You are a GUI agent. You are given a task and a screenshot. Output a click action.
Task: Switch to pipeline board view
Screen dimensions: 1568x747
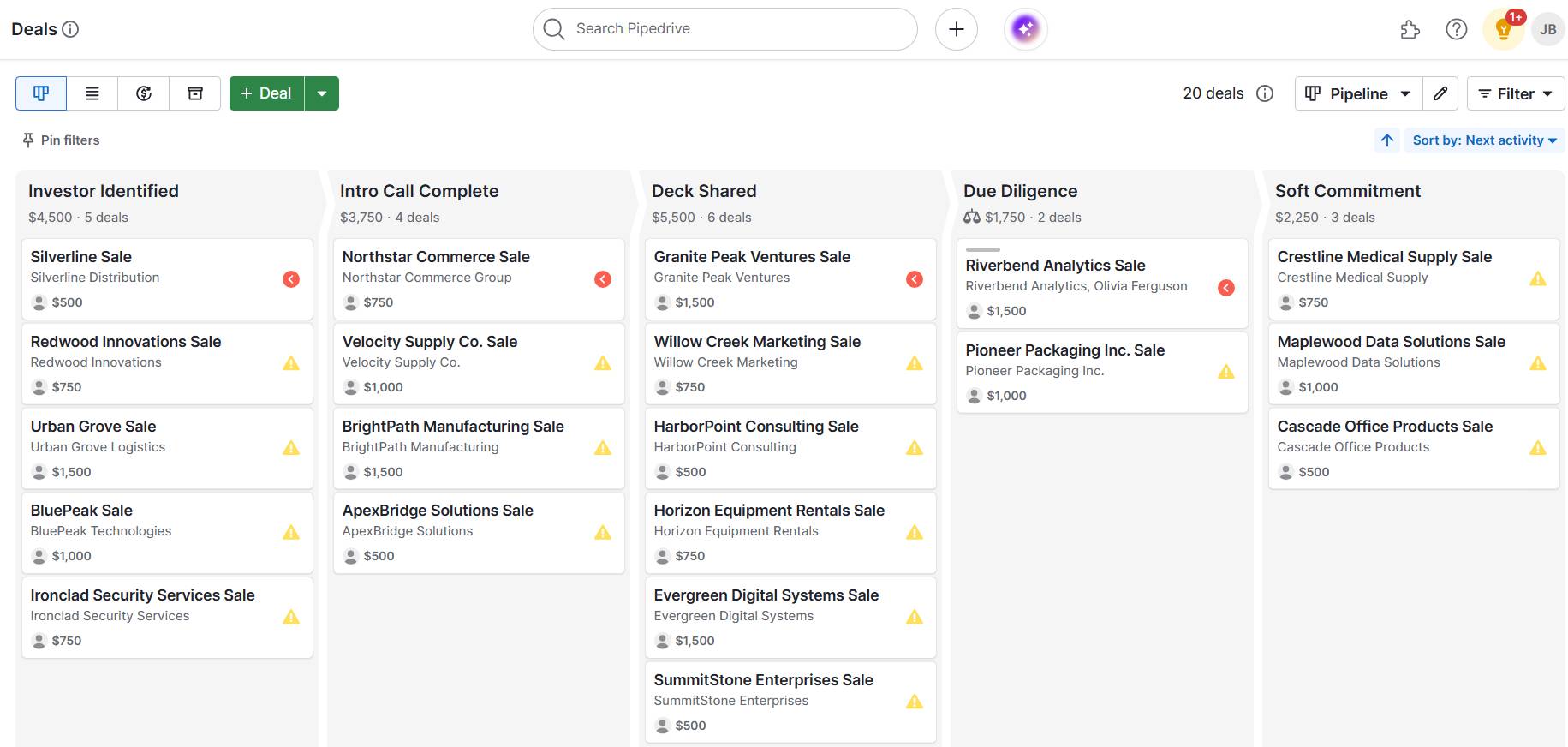click(x=41, y=93)
